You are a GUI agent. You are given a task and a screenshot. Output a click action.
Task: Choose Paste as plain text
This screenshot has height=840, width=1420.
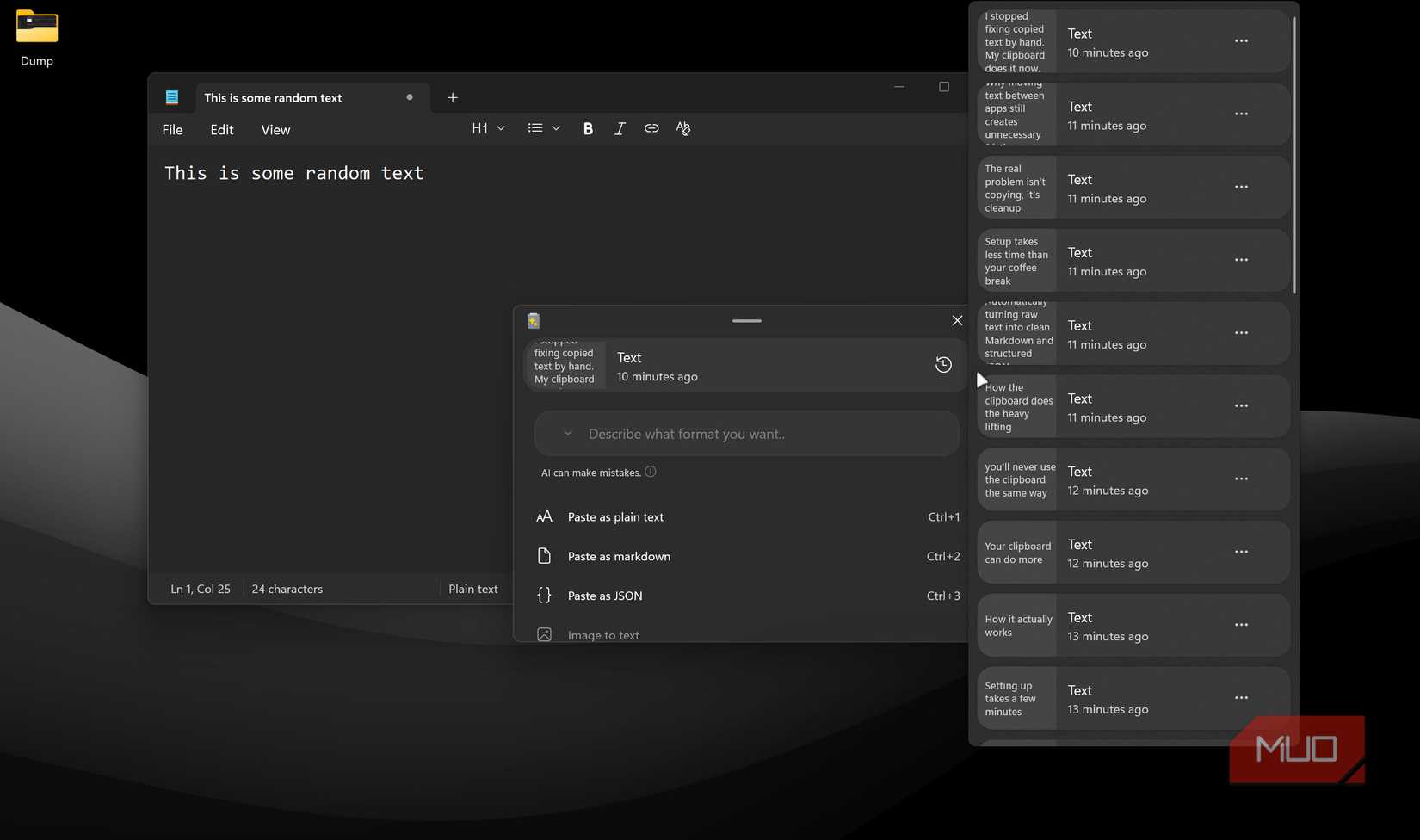[x=747, y=517]
